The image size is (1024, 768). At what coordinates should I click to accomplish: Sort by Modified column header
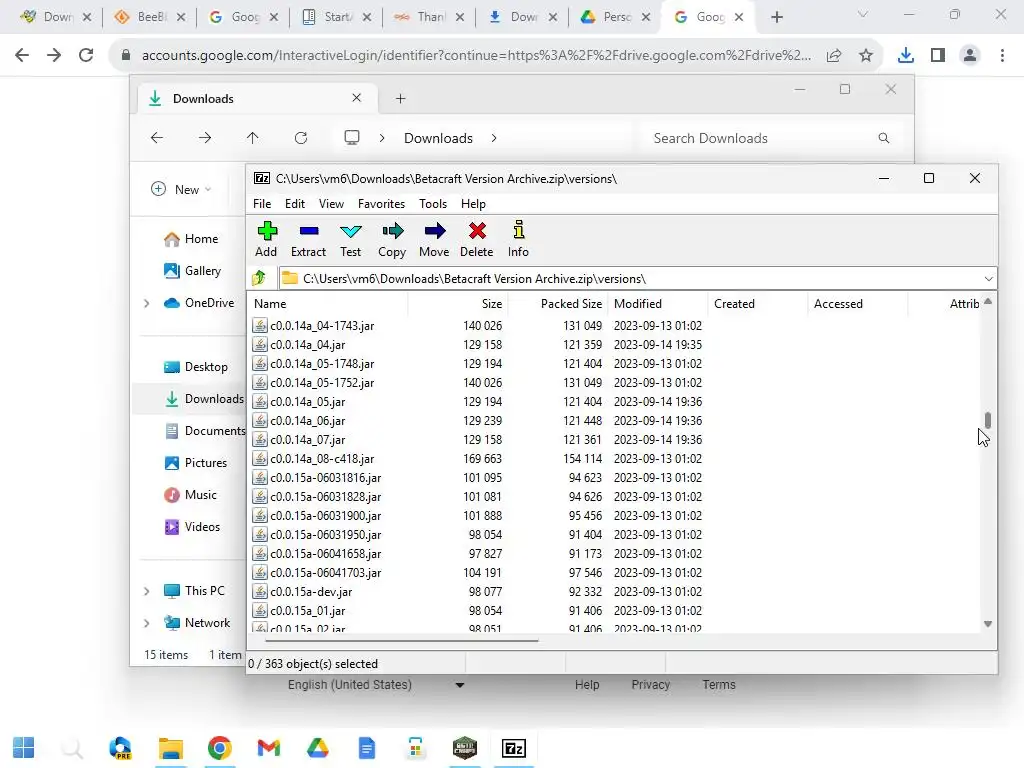[658, 304]
